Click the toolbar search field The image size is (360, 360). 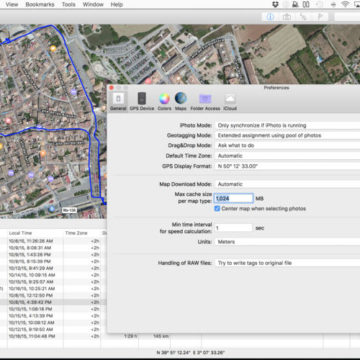(347, 17)
